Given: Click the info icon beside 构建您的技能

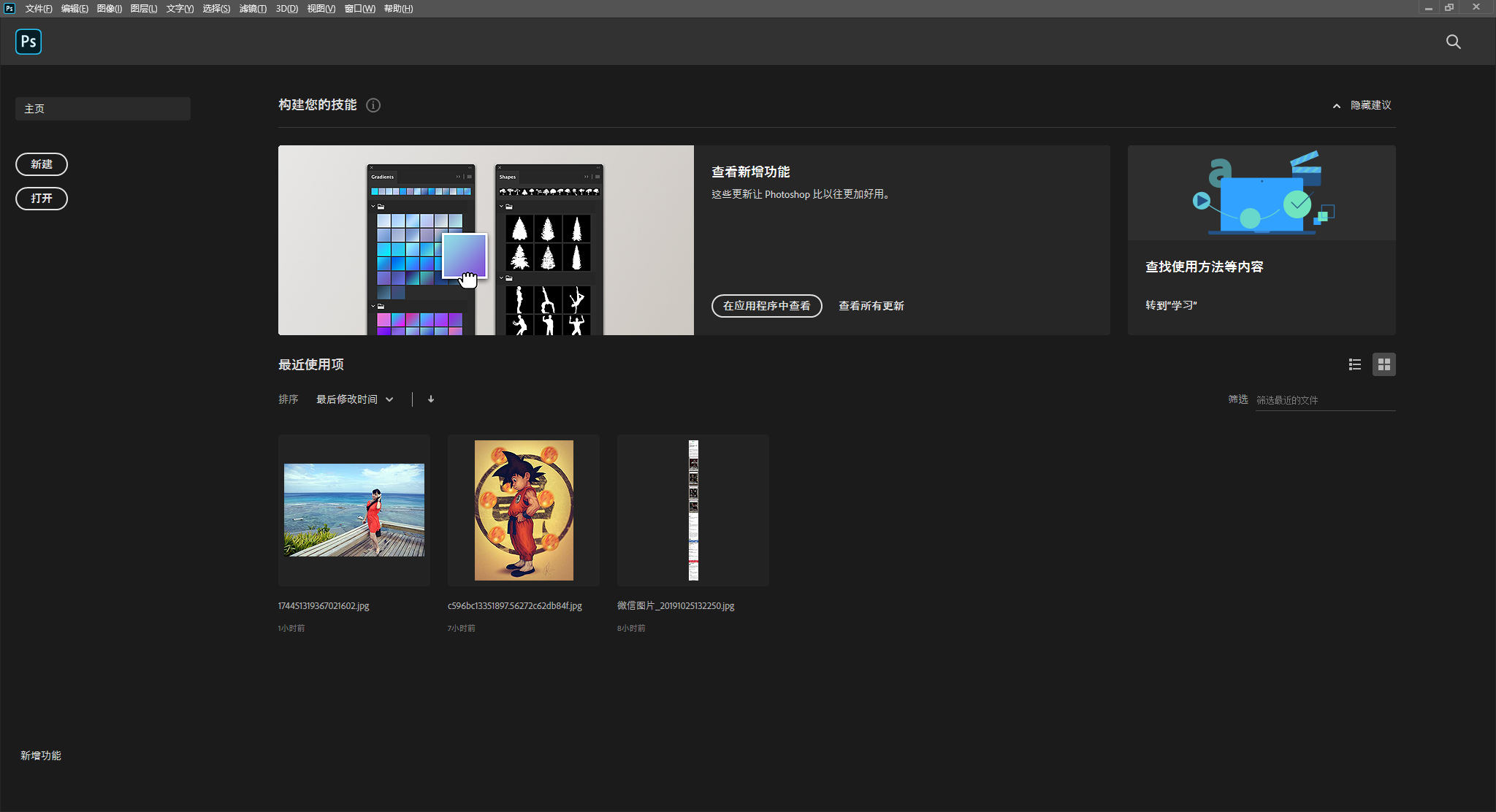Looking at the screenshot, I should [373, 105].
